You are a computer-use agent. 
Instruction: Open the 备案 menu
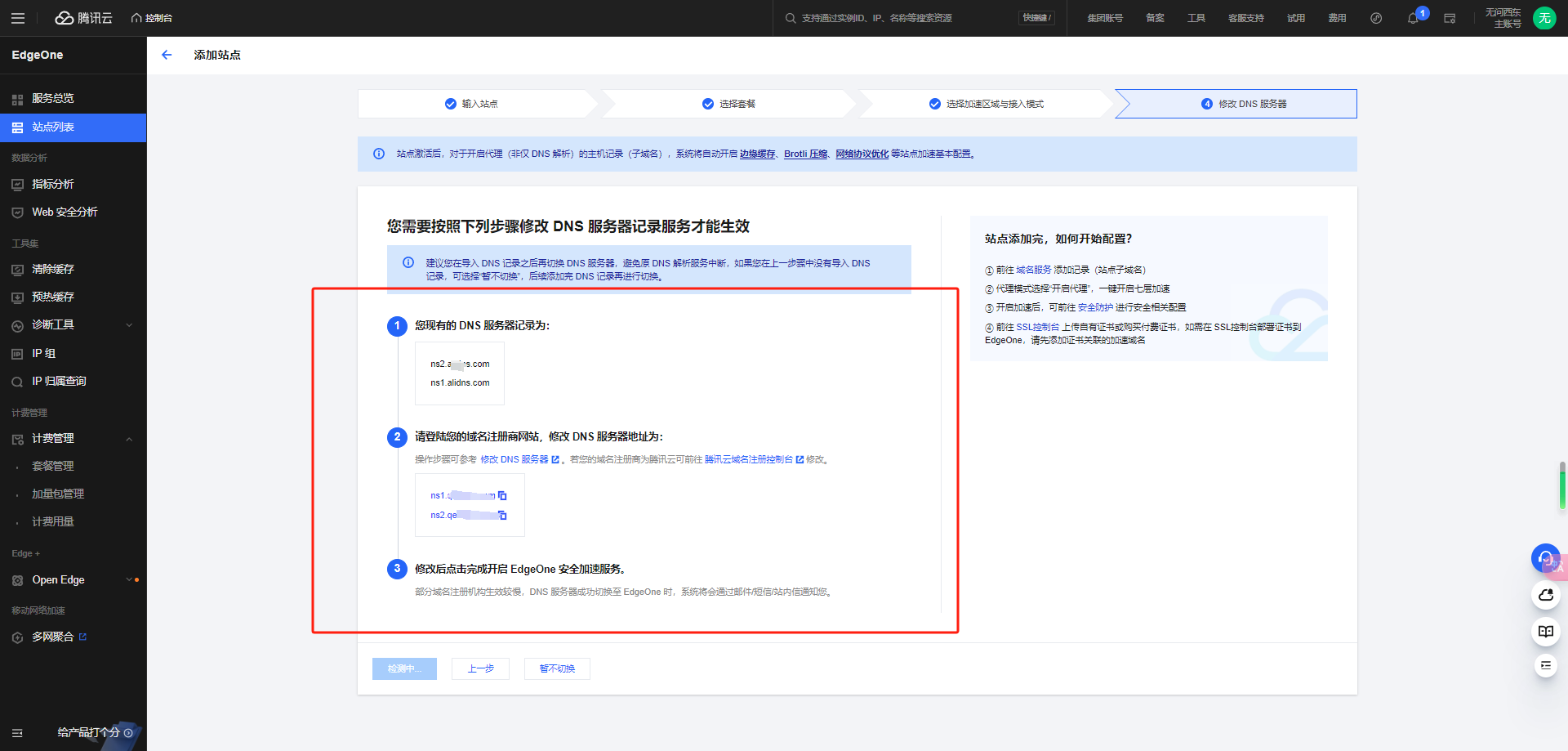(1155, 18)
